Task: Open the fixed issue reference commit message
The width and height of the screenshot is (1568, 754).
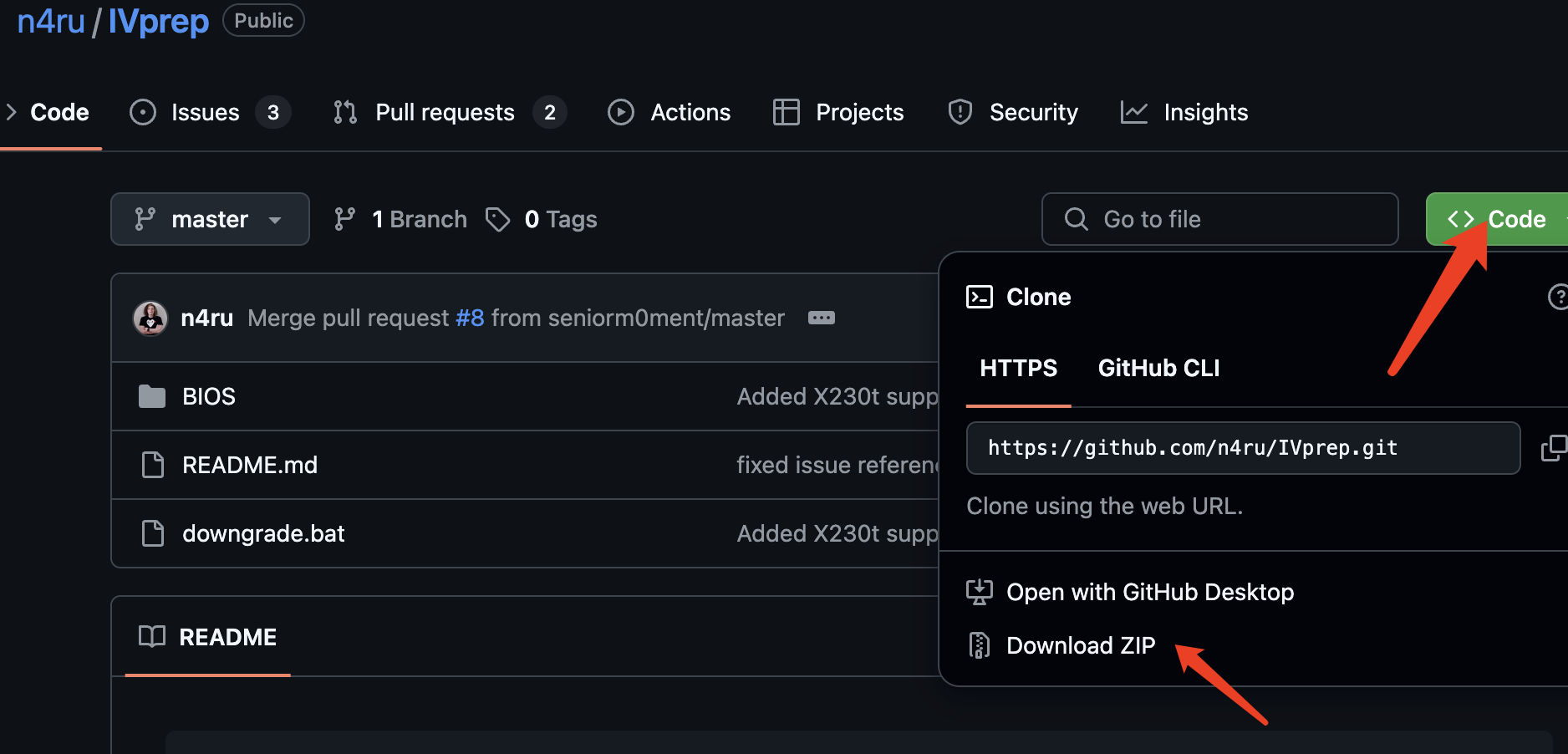Action: point(837,465)
